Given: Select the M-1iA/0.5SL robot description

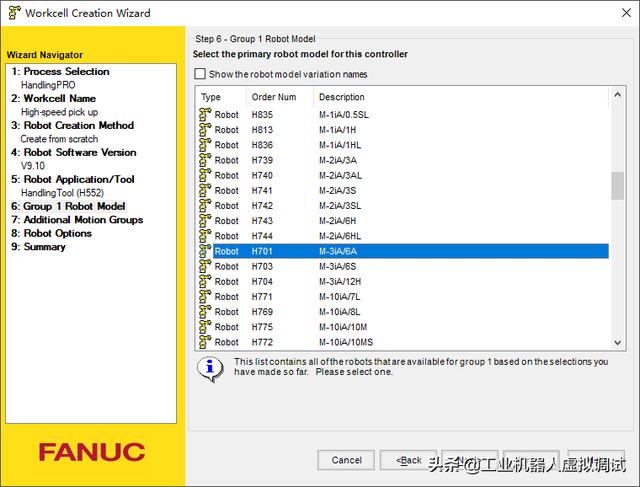Looking at the screenshot, I should point(344,115).
